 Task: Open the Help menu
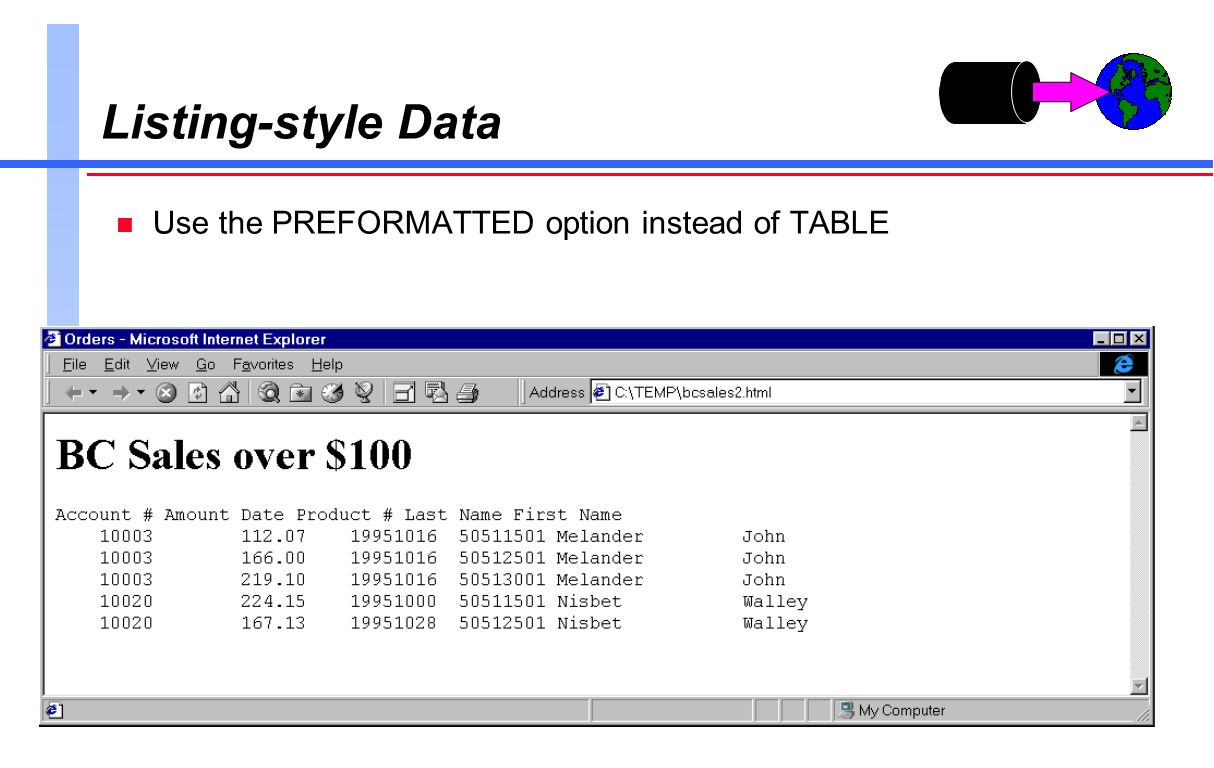[x=326, y=364]
